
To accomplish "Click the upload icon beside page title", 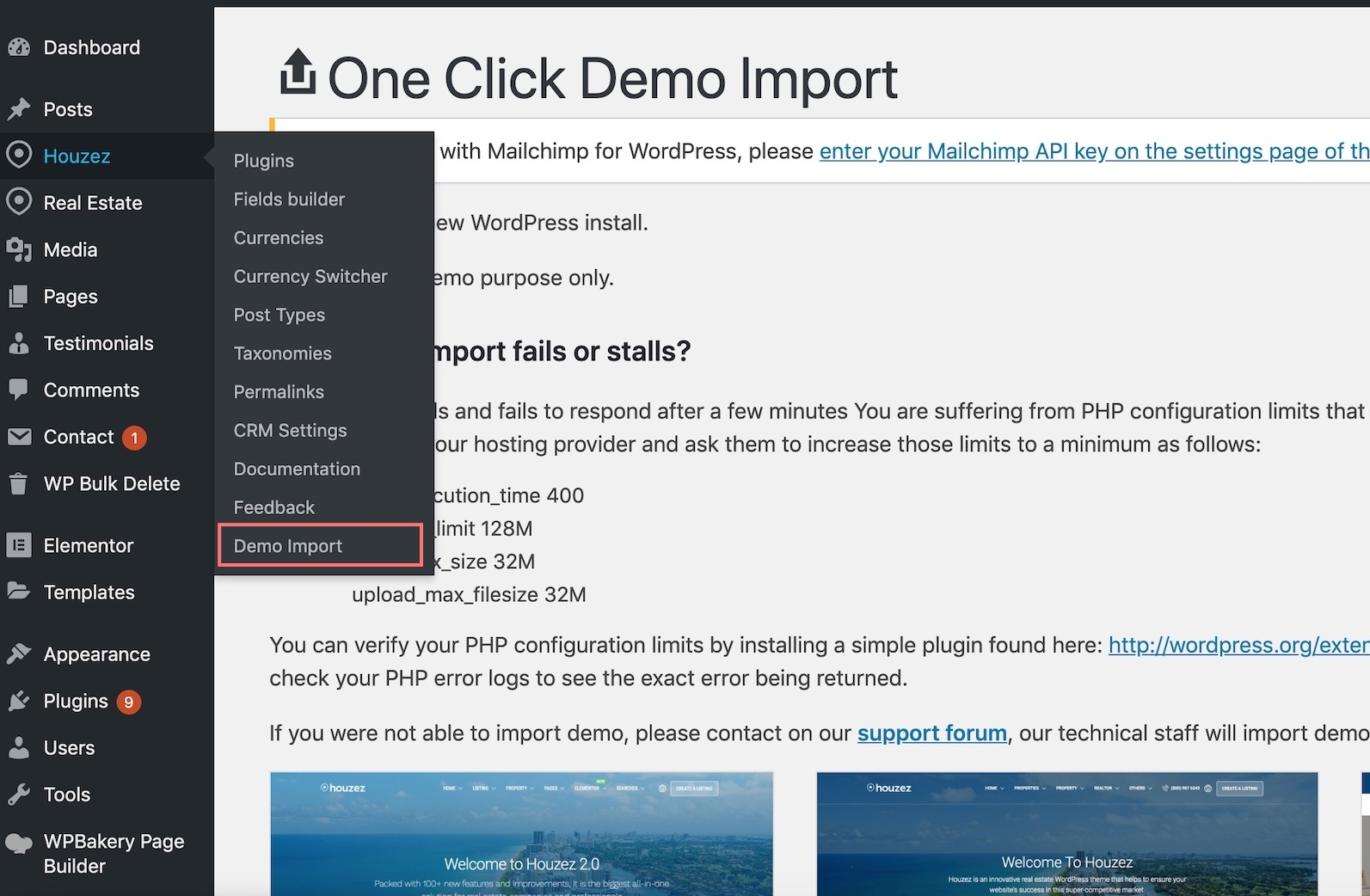I will tap(298, 71).
